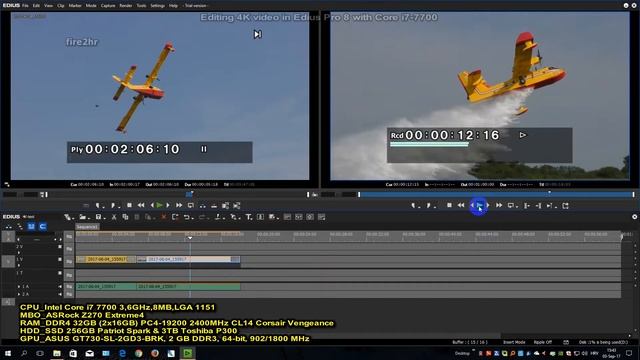Open the Settings menu
Screen dimensions: 640x360
158,6
